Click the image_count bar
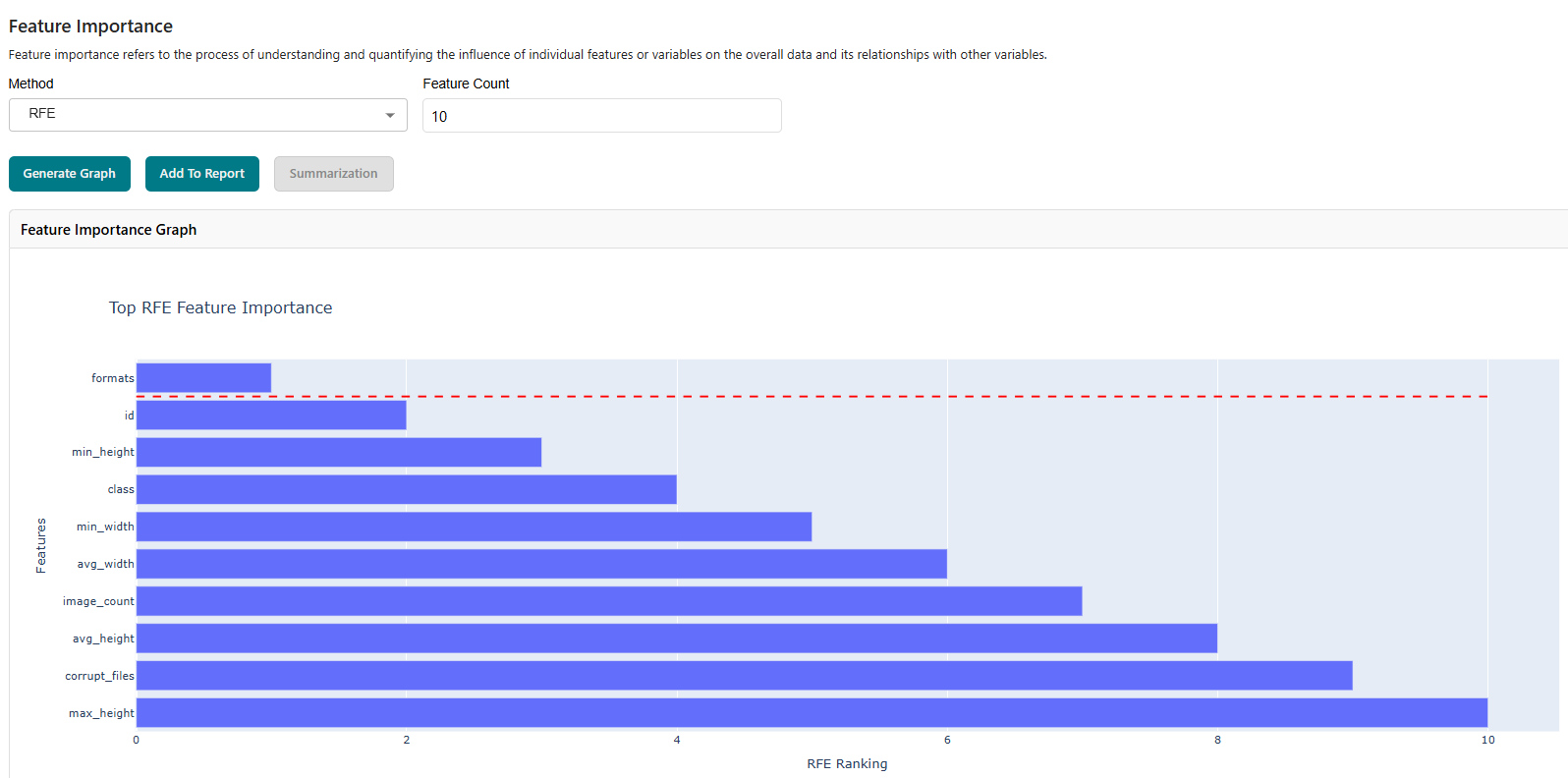Screen dimensions: 1568x778 [609, 600]
